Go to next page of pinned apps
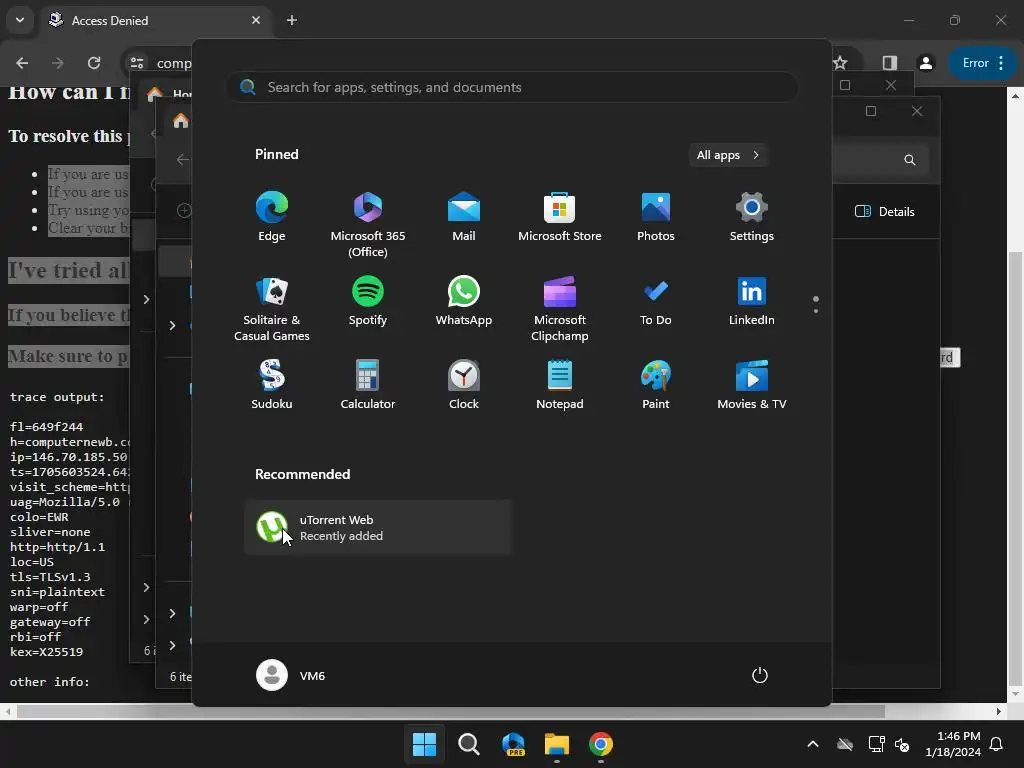This screenshot has height=768, width=1024. (816, 311)
